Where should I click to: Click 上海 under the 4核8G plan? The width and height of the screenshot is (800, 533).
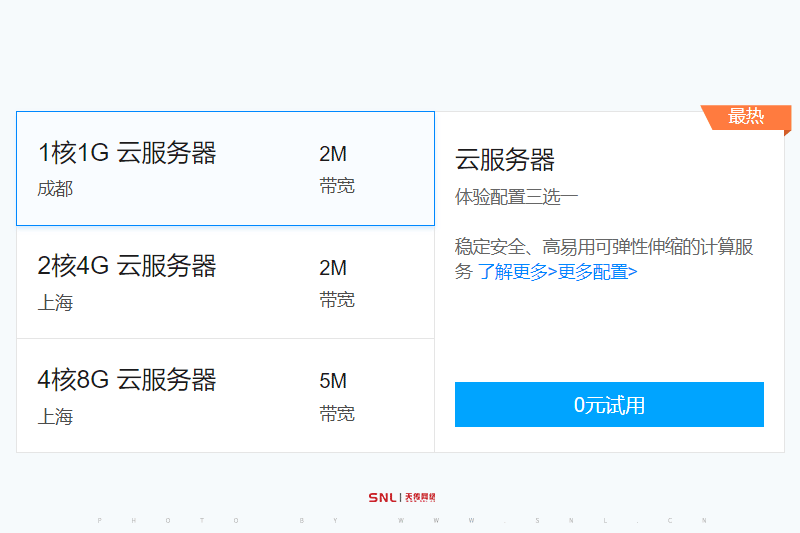[x=55, y=416]
